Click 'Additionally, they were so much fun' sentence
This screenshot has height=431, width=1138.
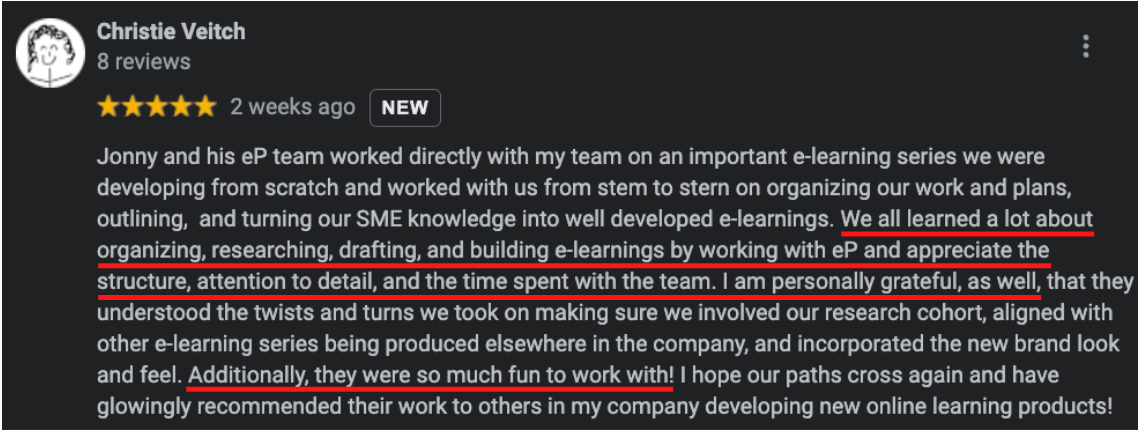tap(430, 376)
